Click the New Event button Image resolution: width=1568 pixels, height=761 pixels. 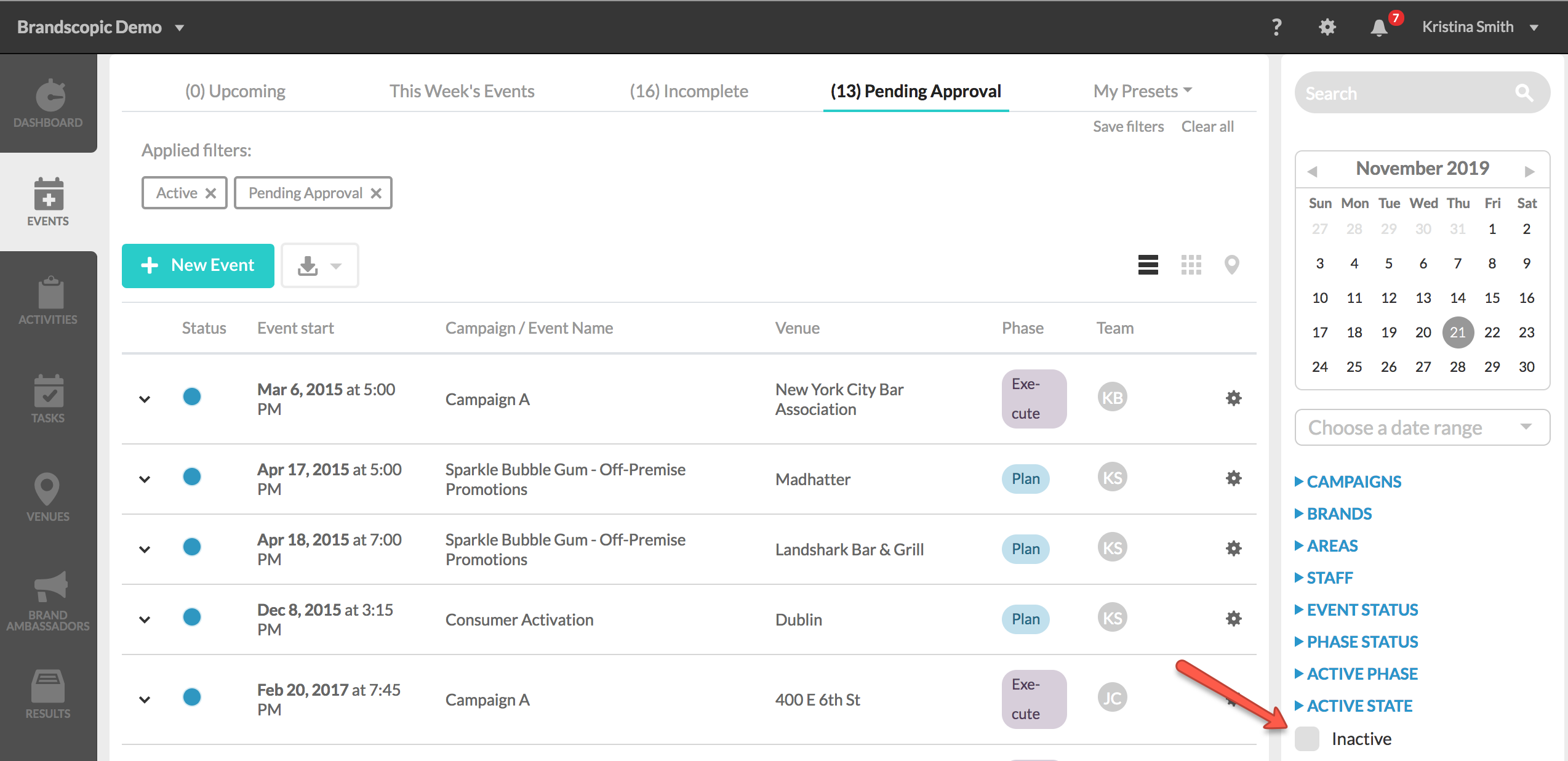pyautogui.click(x=198, y=265)
